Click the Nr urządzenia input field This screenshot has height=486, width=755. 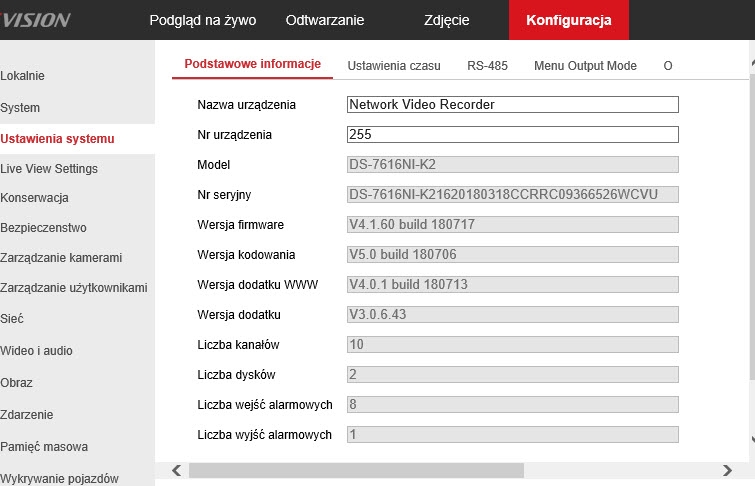click(512, 134)
